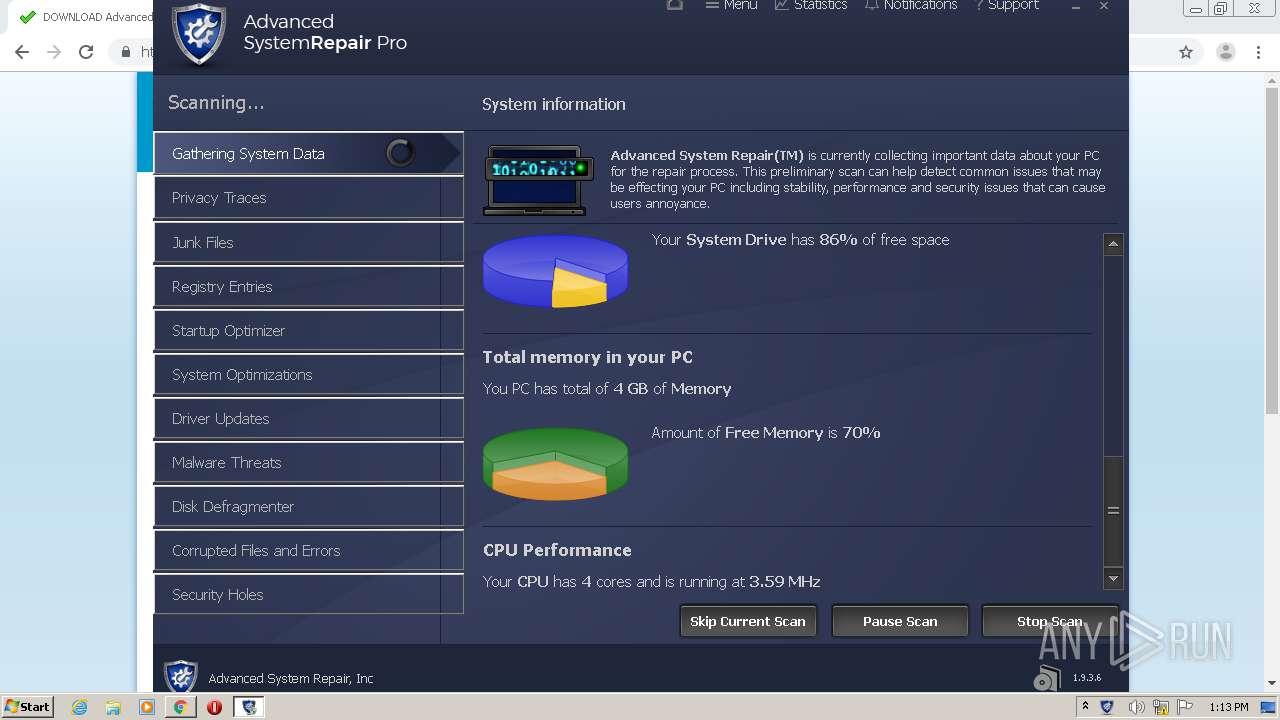
Task: Click the 'System information' heading
Action: pyautogui.click(x=554, y=104)
